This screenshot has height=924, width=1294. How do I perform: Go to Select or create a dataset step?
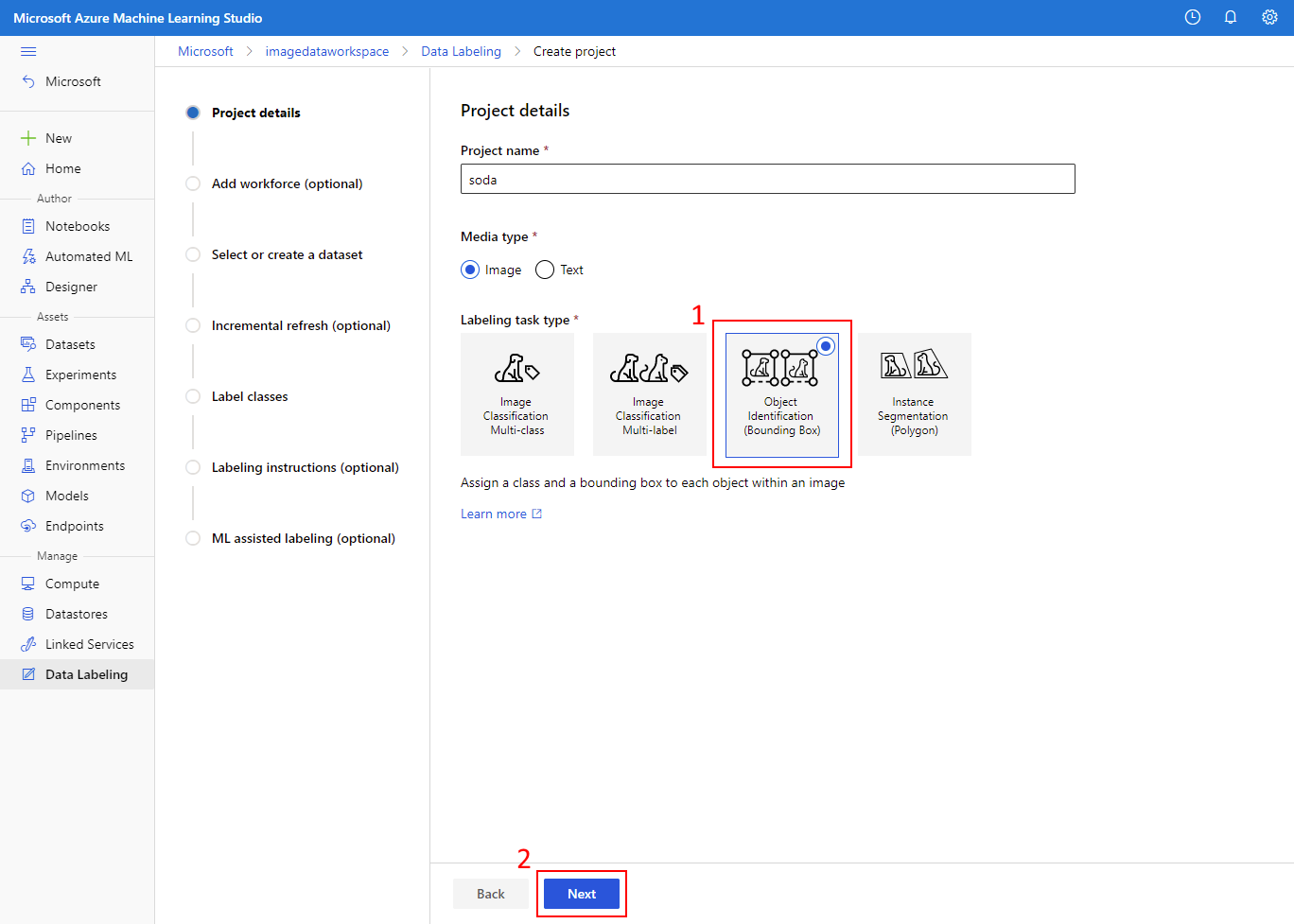[287, 254]
